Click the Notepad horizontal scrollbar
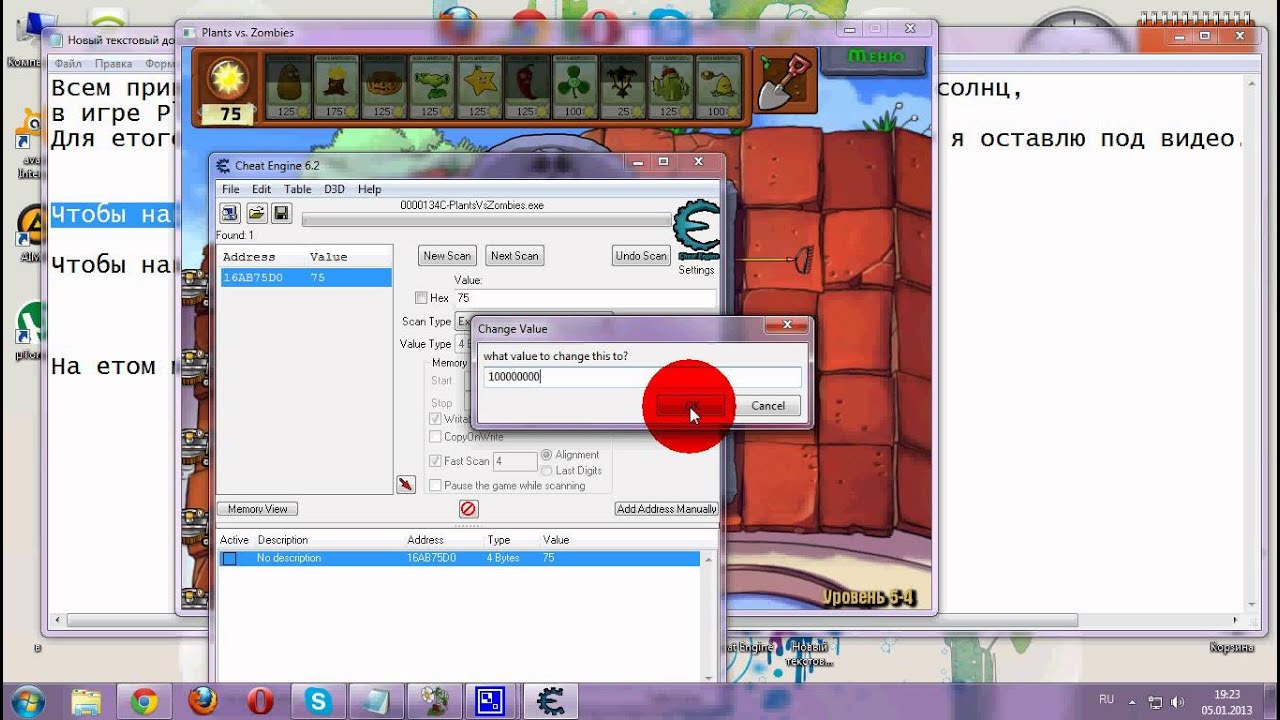 [646, 621]
